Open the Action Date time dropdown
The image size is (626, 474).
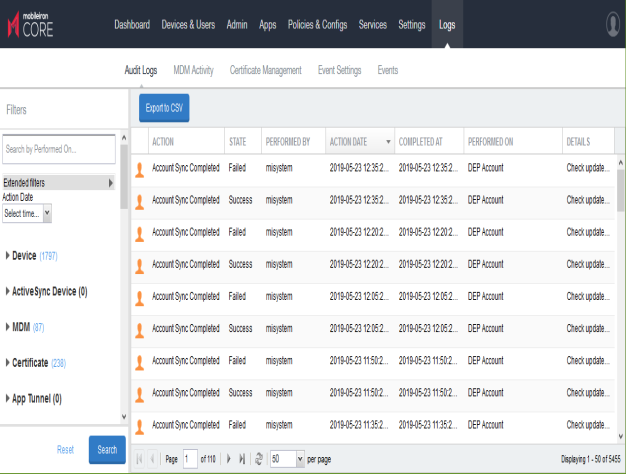pyautogui.click(x=27, y=213)
